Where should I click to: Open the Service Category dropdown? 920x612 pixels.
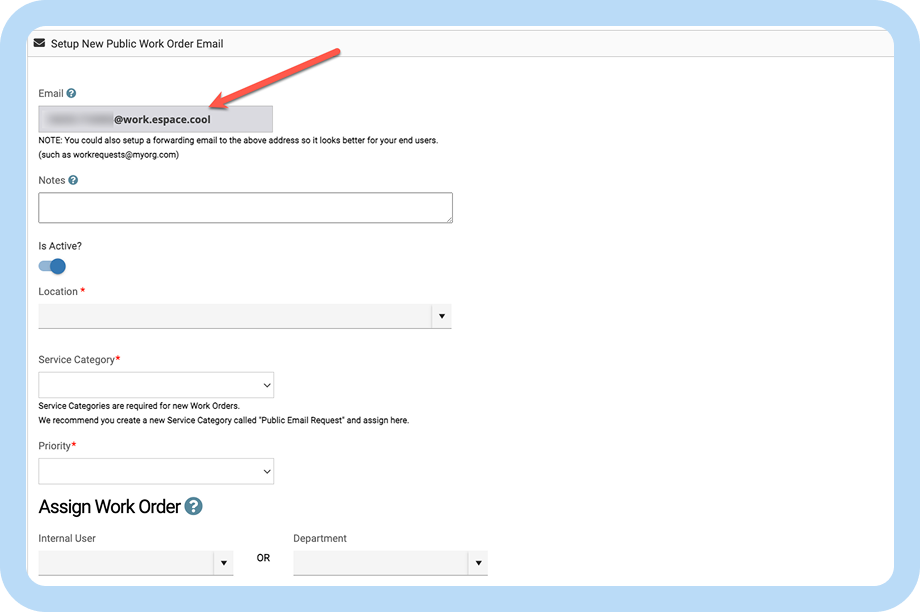(x=156, y=385)
